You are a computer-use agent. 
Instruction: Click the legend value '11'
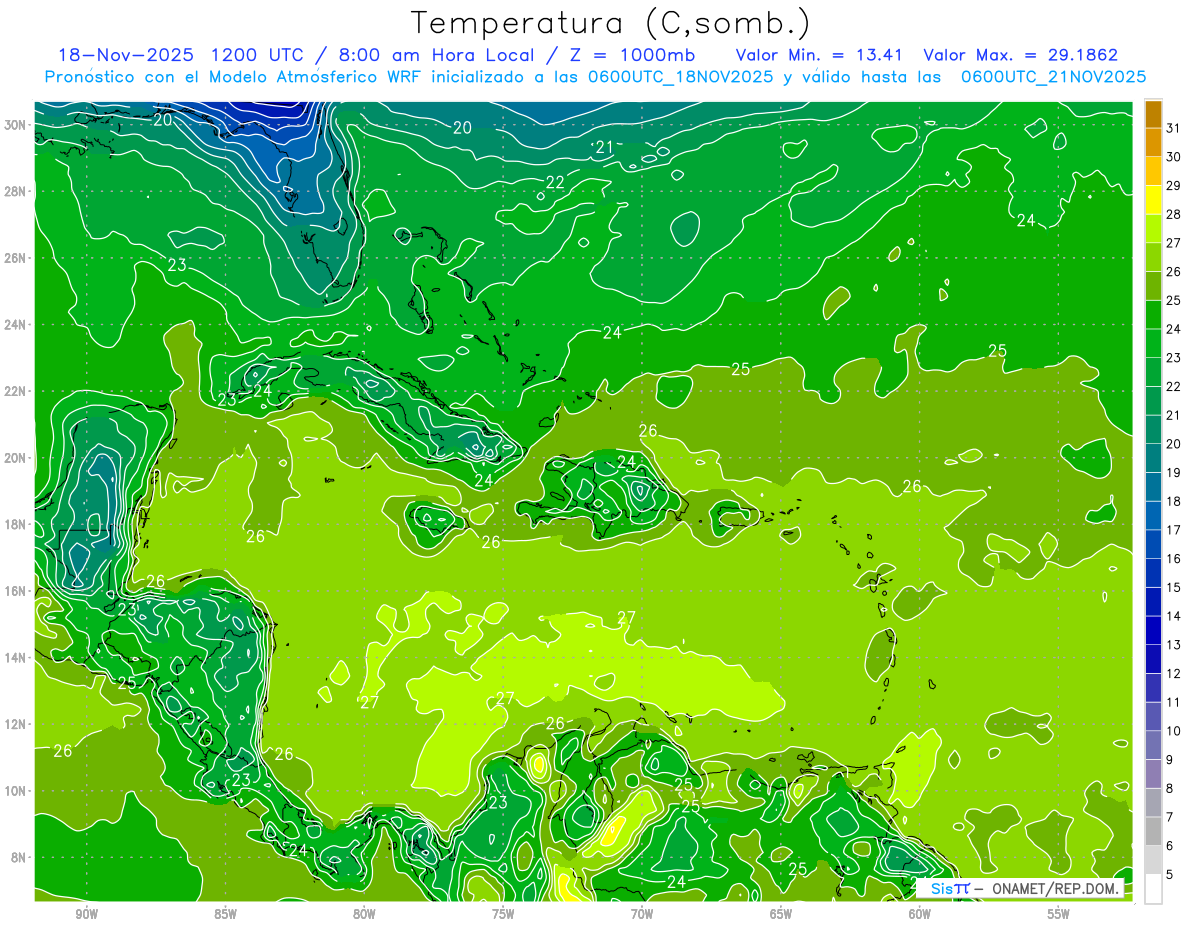click(1174, 702)
